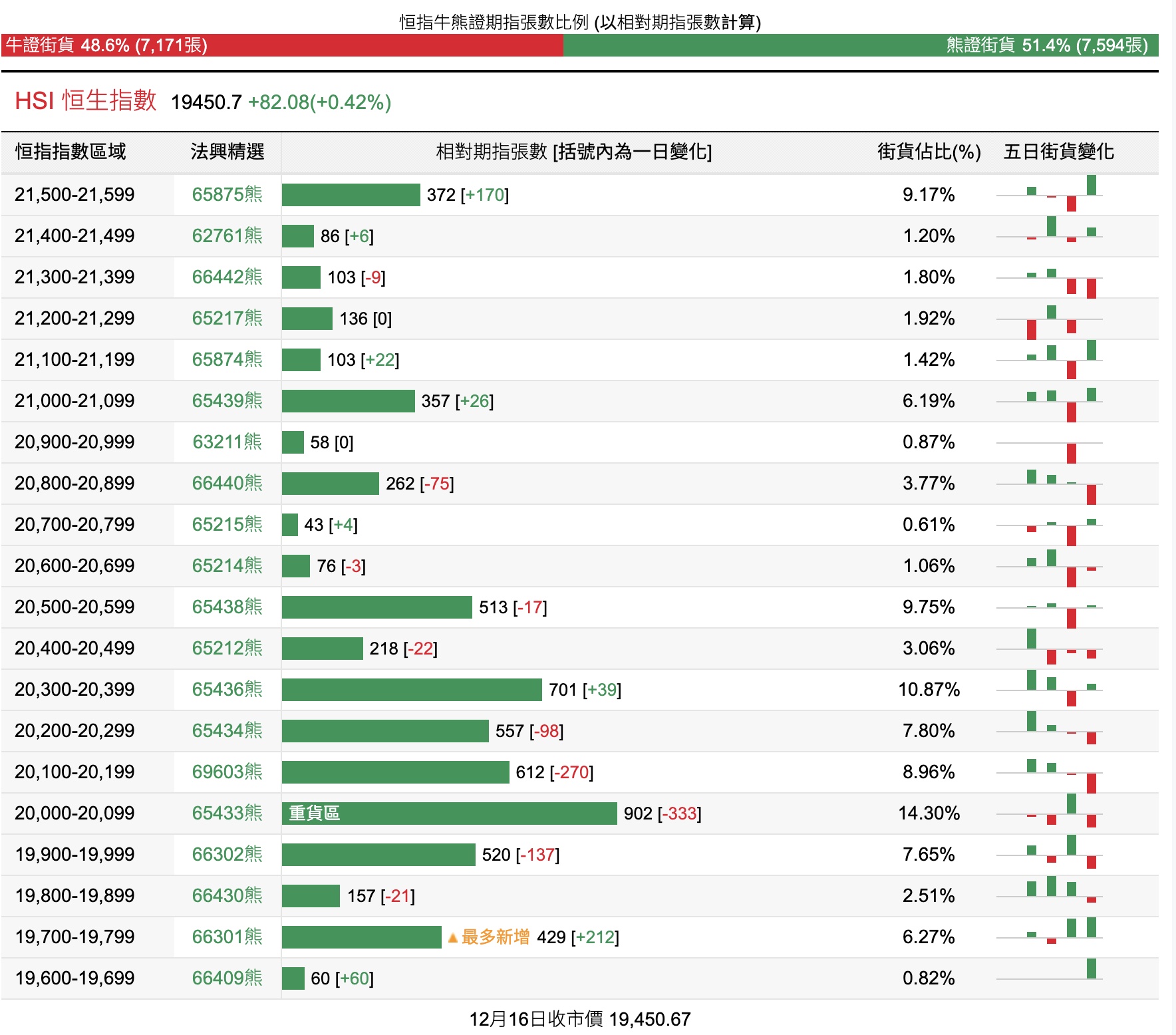This screenshot has height=1035, width=1176.
Task: Click the 恒指指數區域 column header
Action: point(71,152)
